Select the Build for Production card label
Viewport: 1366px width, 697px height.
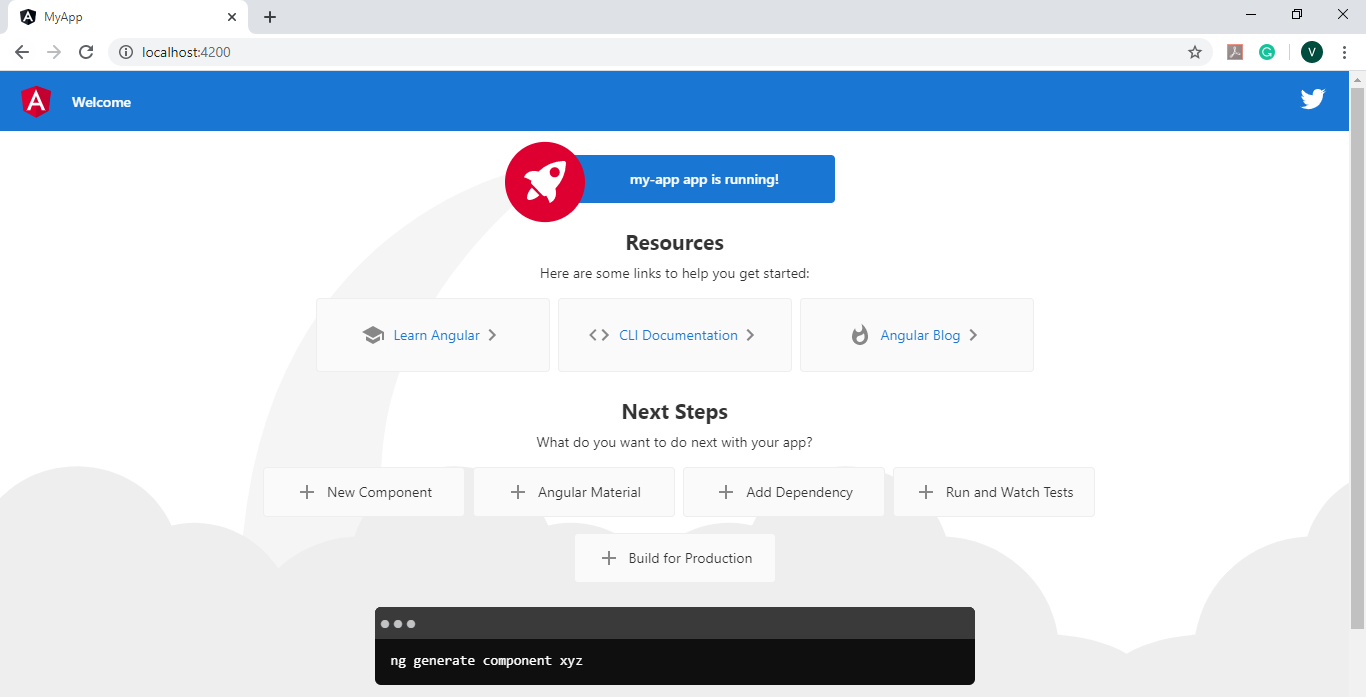(690, 558)
